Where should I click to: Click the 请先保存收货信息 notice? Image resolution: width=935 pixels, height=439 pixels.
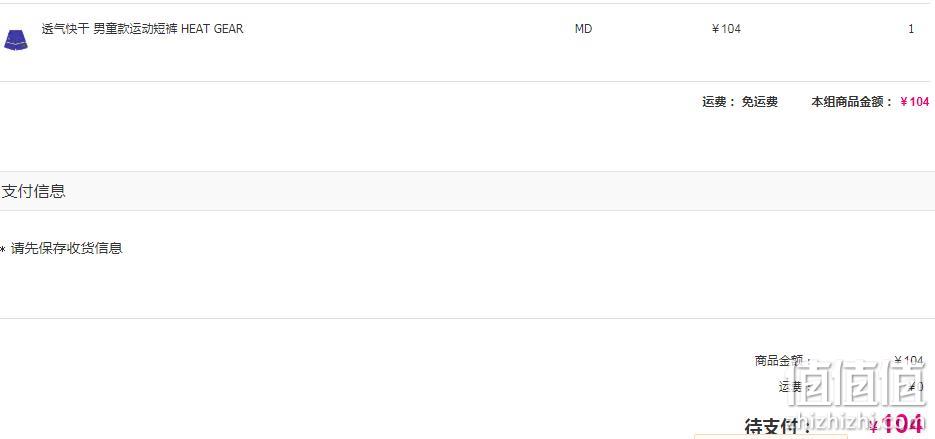click(67, 248)
